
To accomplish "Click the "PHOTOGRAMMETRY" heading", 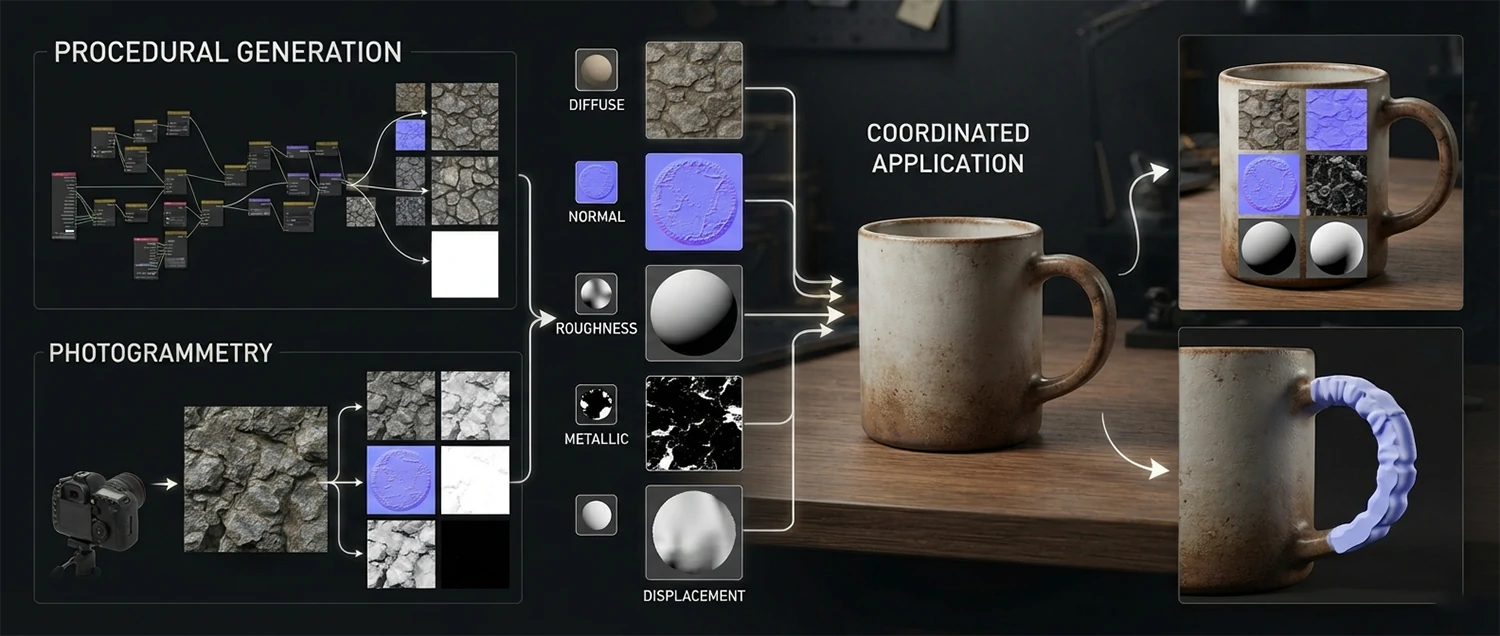I will click(161, 353).
